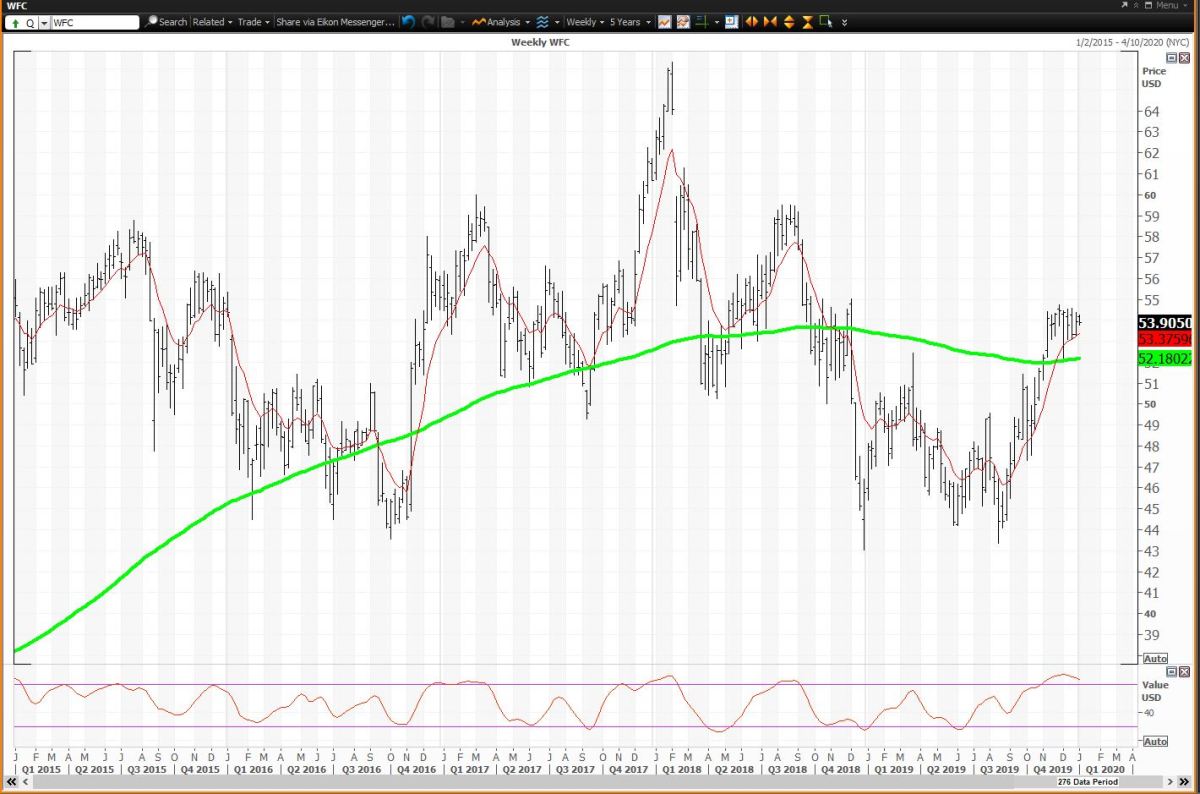Image resolution: width=1200 pixels, height=794 pixels.
Task: Minimize the lower indicator panel
Action: tap(1172, 672)
